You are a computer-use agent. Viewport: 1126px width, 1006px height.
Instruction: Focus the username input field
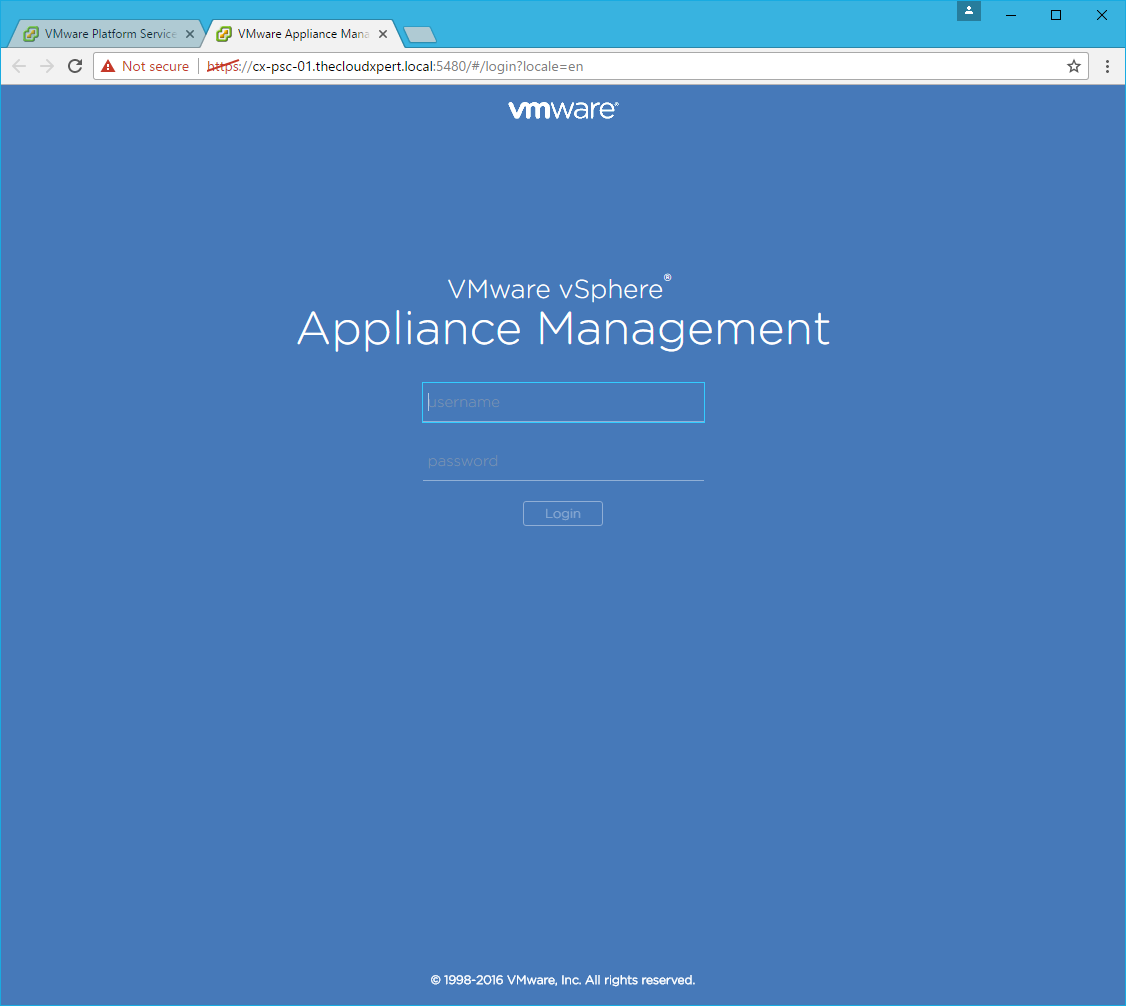(x=563, y=402)
